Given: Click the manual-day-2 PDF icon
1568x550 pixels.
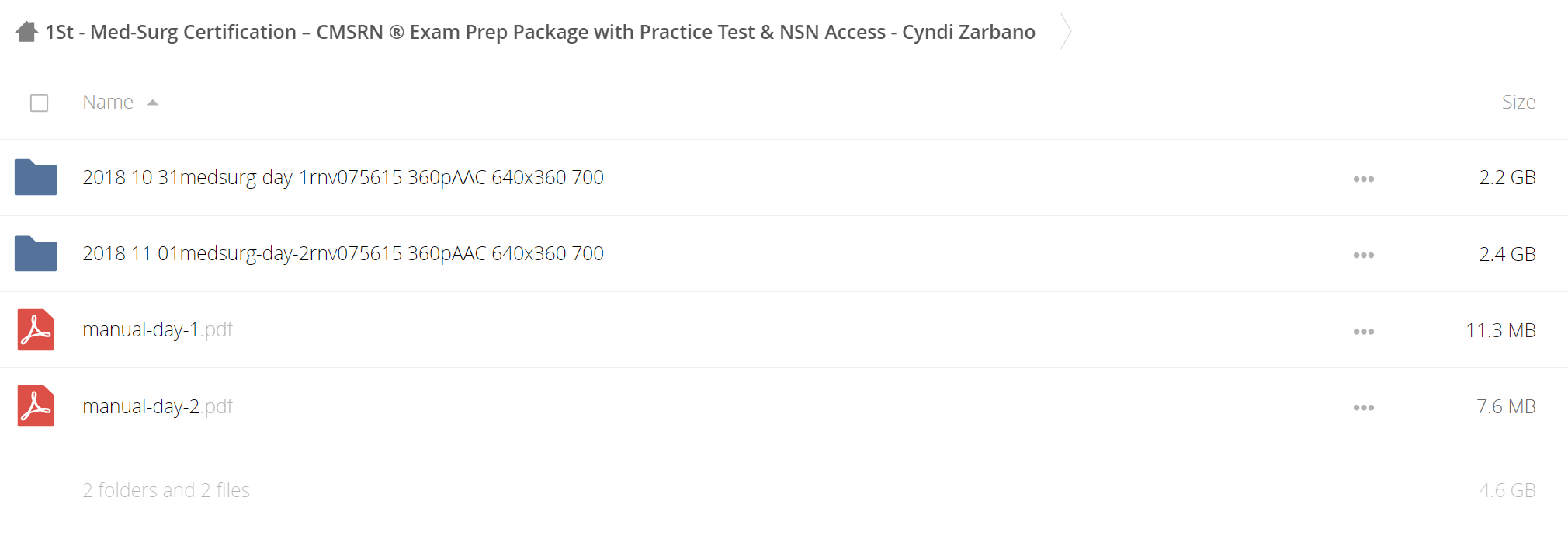Looking at the screenshot, I should pyautogui.click(x=36, y=406).
